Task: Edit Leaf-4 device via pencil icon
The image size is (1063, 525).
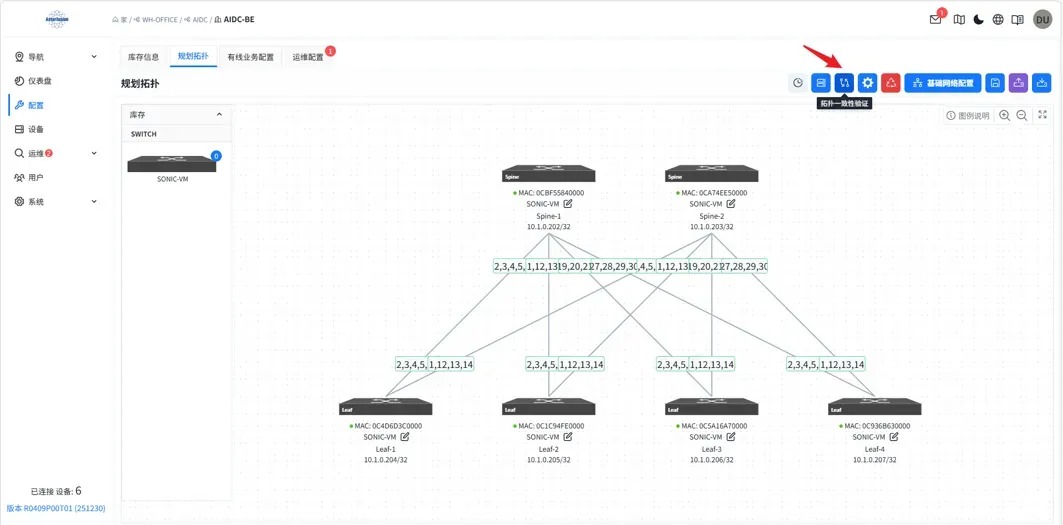Action: tap(894, 437)
